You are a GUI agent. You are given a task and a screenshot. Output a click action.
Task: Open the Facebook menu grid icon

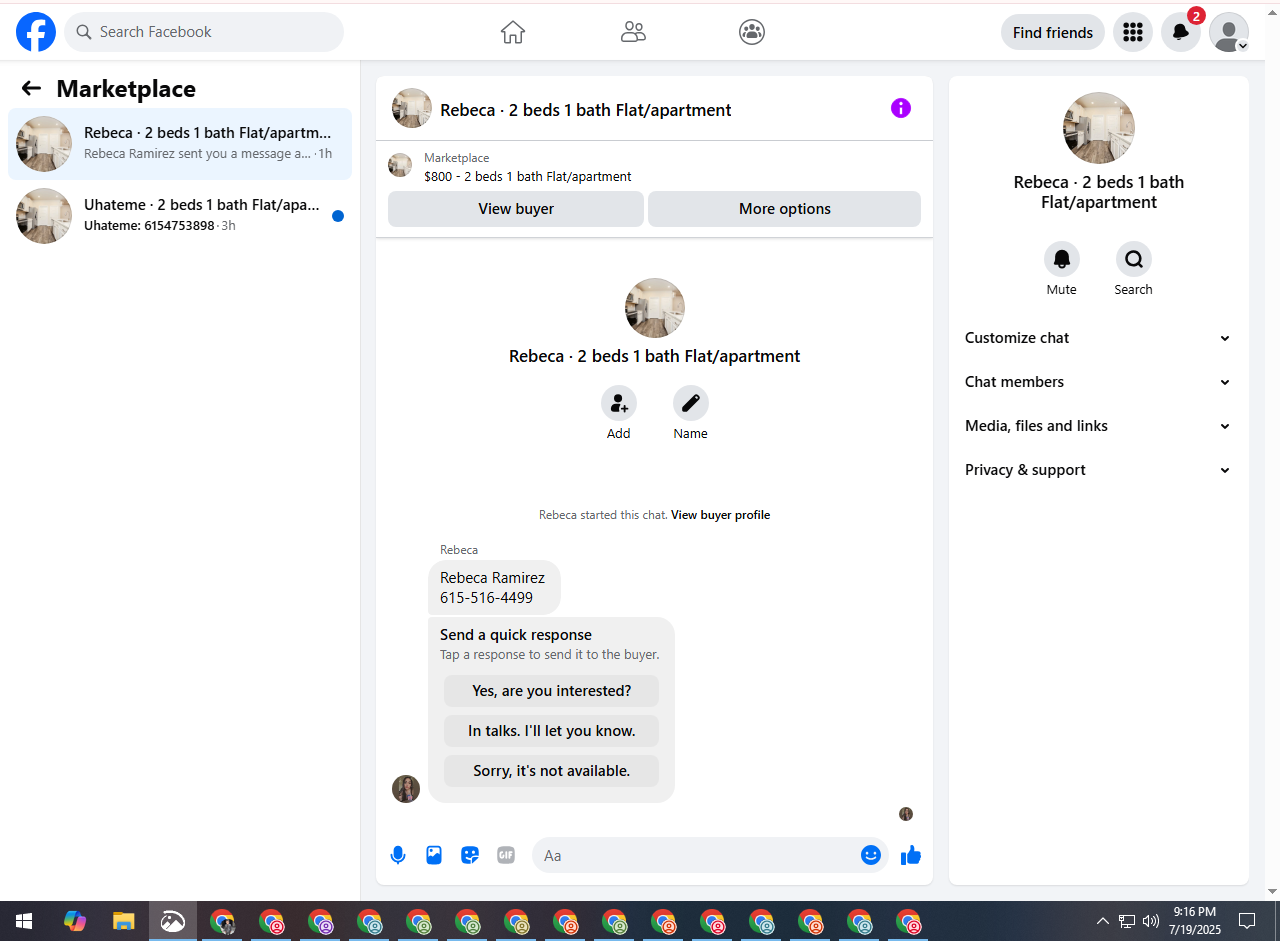click(1133, 32)
